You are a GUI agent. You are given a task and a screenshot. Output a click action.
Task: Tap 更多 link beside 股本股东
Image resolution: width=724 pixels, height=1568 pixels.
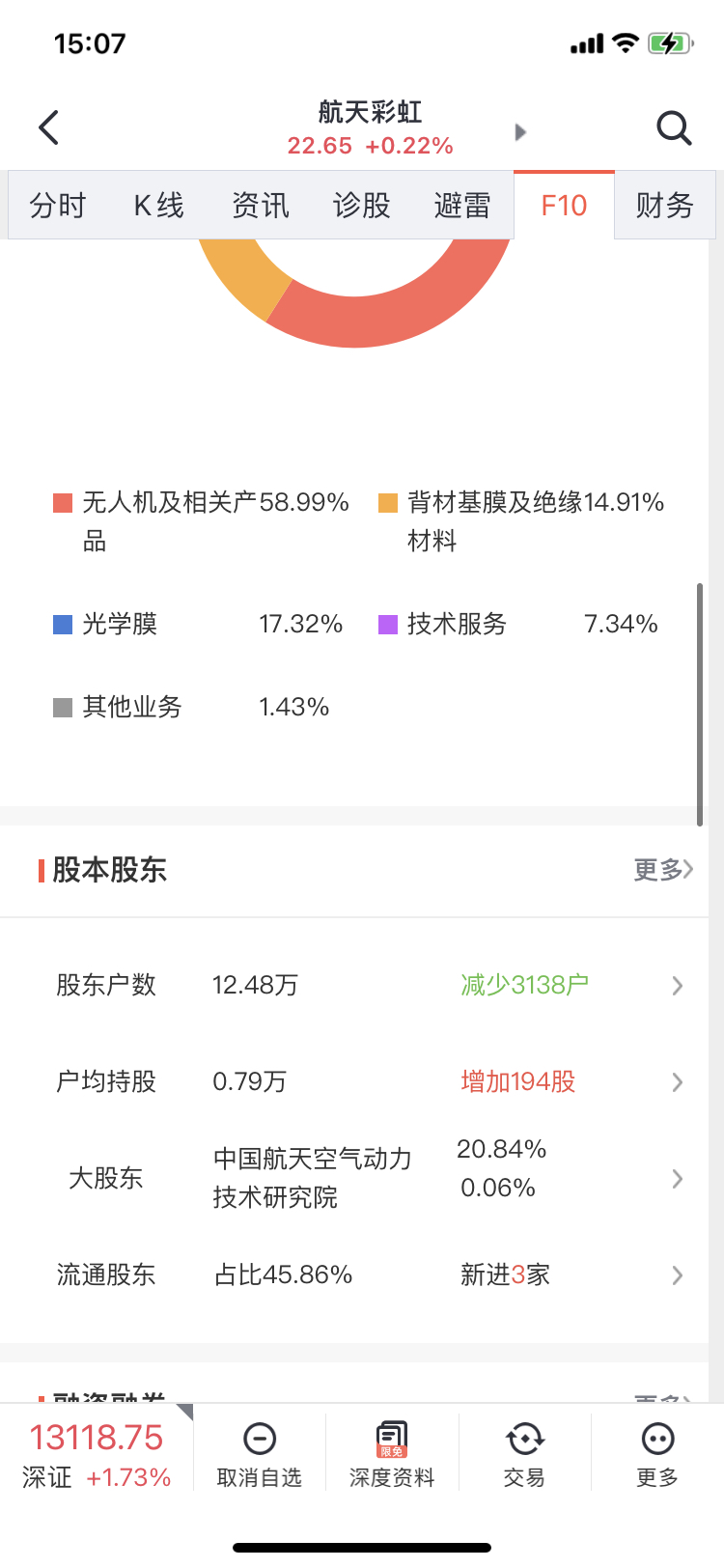pyautogui.click(x=662, y=870)
